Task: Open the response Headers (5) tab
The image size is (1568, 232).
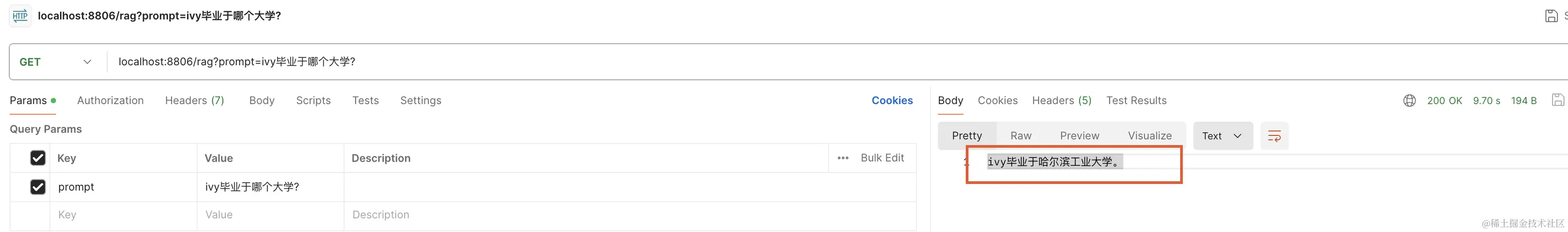Action: tap(1061, 101)
